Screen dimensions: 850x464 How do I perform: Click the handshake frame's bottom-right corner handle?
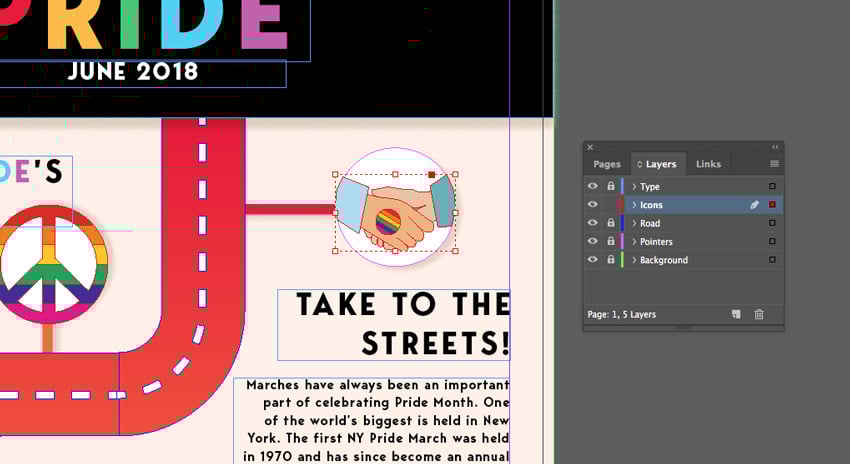coord(455,251)
